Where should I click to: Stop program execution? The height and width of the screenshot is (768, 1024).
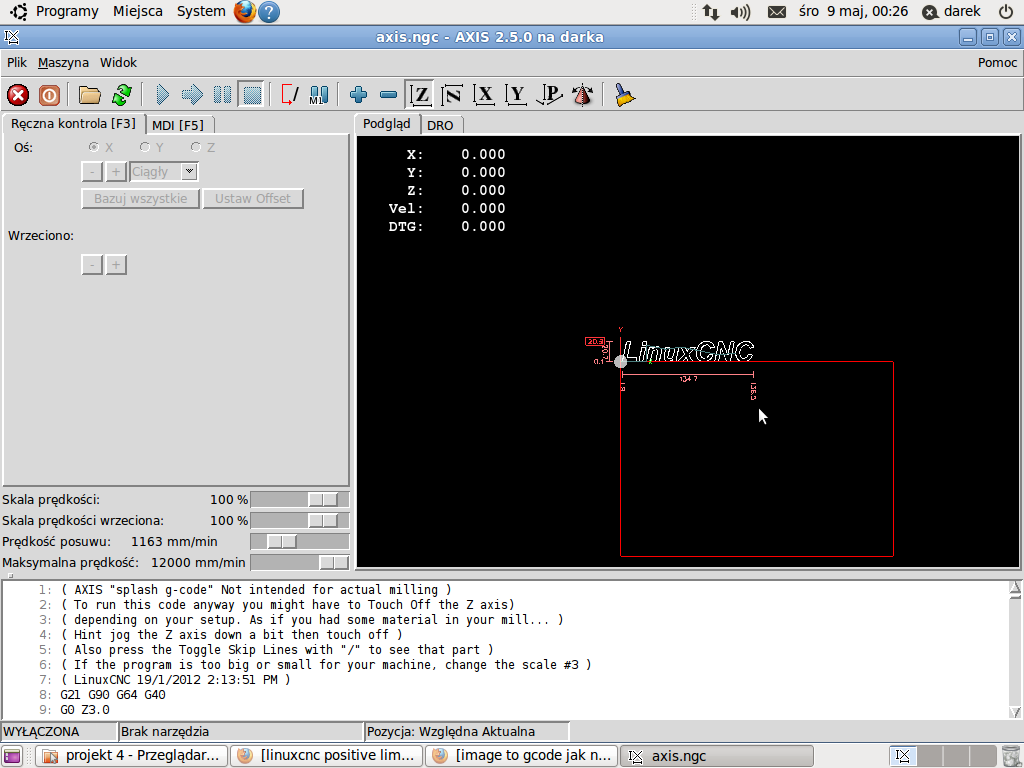[251, 95]
